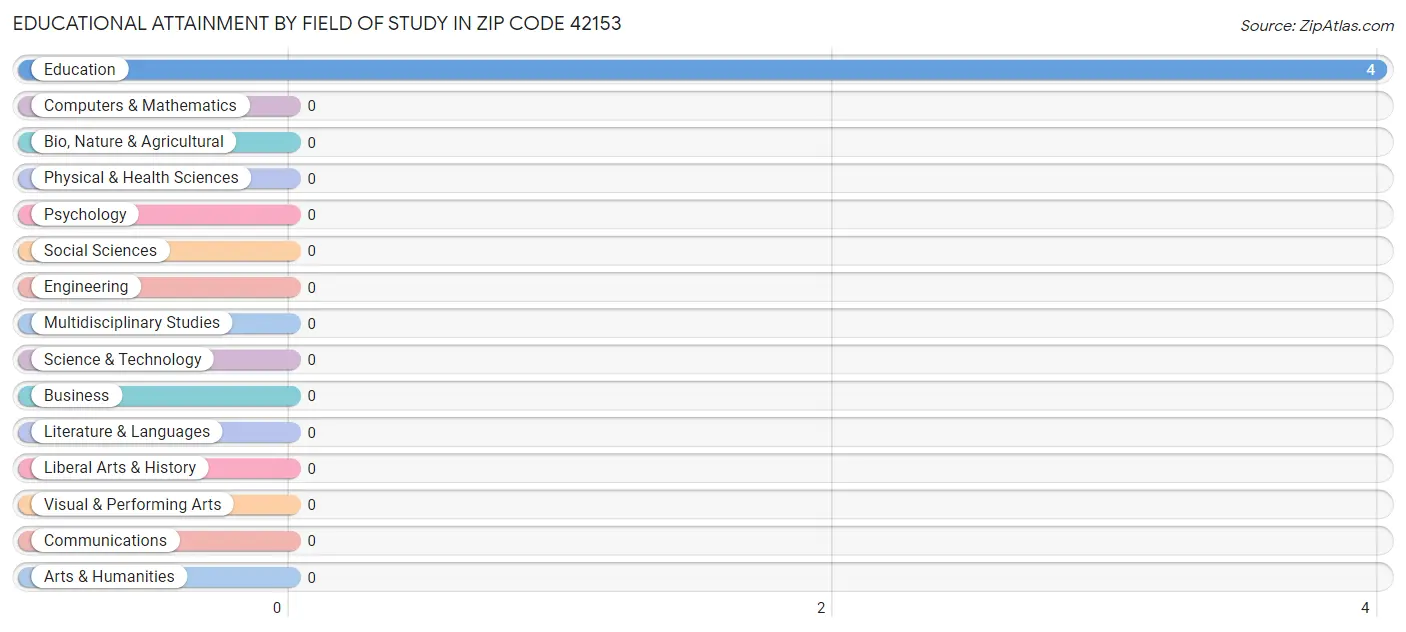Click the 0 value beside Engineering
Image resolution: width=1406 pixels, height=632 pixels.
[312, 287]
